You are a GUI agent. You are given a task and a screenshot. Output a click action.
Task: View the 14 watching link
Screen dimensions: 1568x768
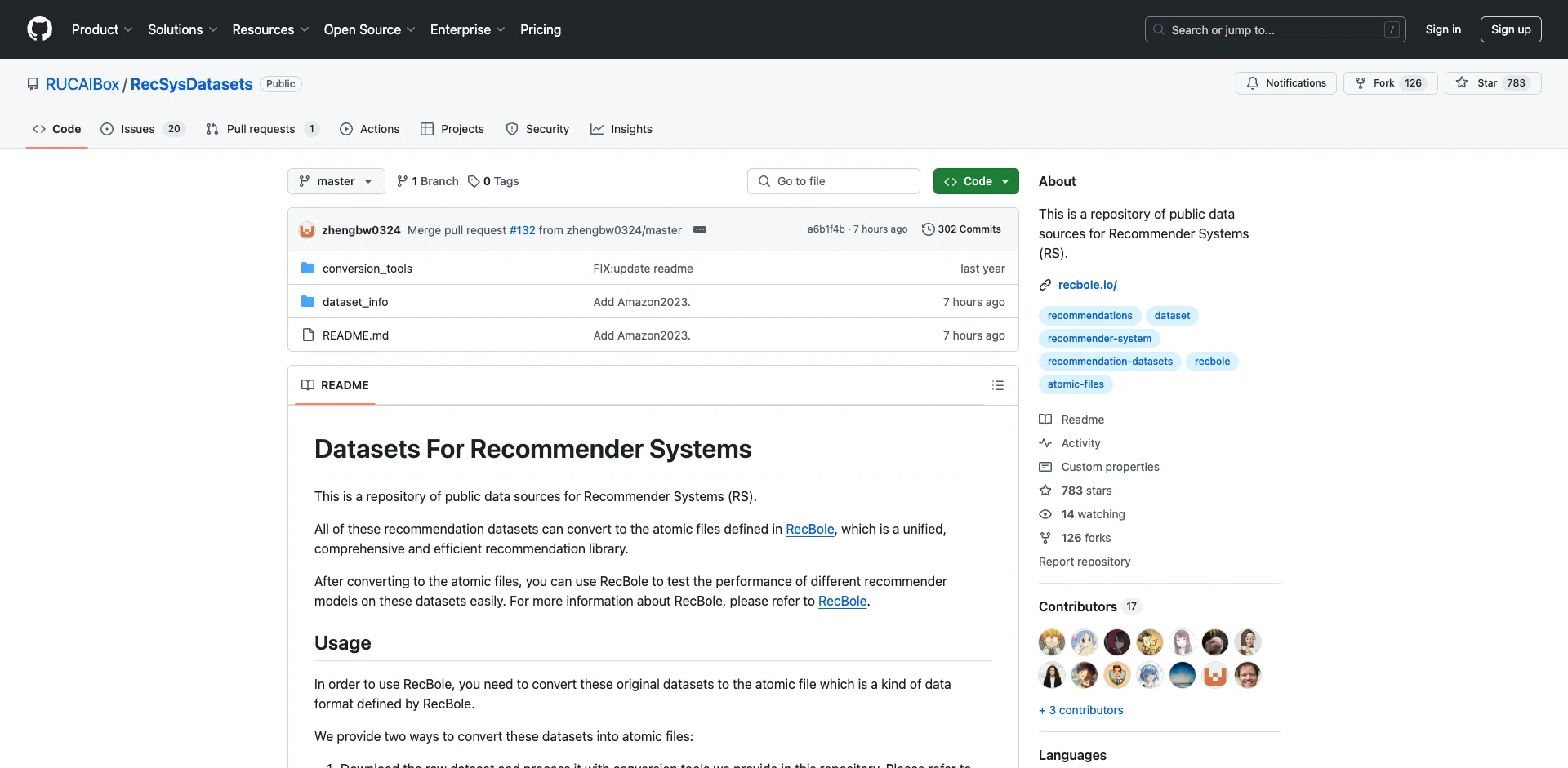[x=1082, y=514]
